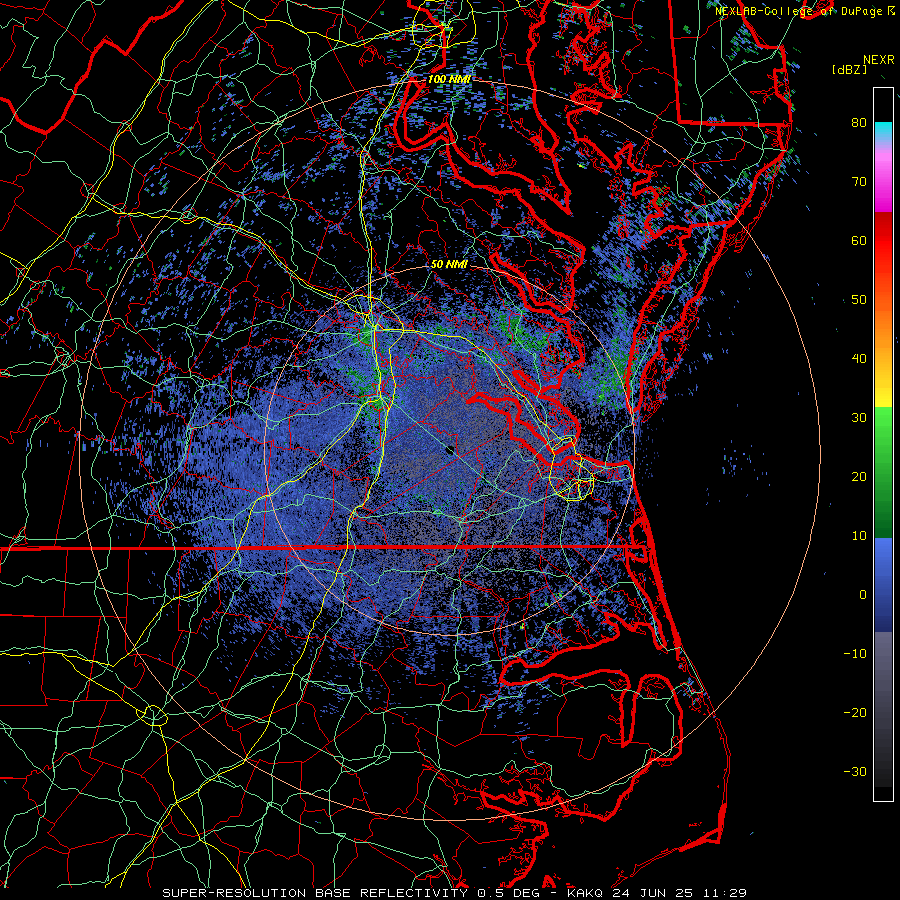Click the -20 value on the dBZ scale
This screenshot has height=900, width=900.
point(855,712)
